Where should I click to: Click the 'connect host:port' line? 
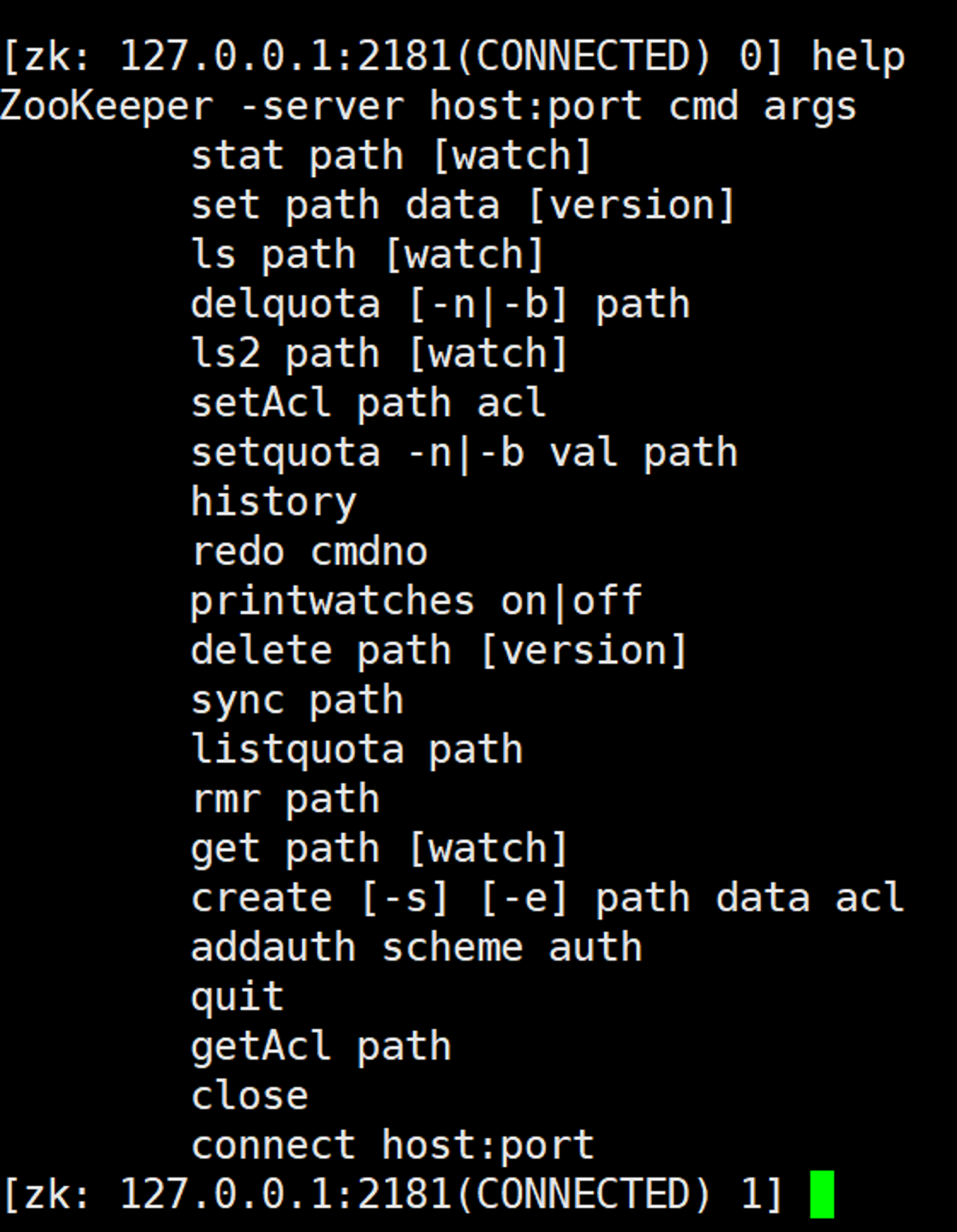pos(392,1145)
